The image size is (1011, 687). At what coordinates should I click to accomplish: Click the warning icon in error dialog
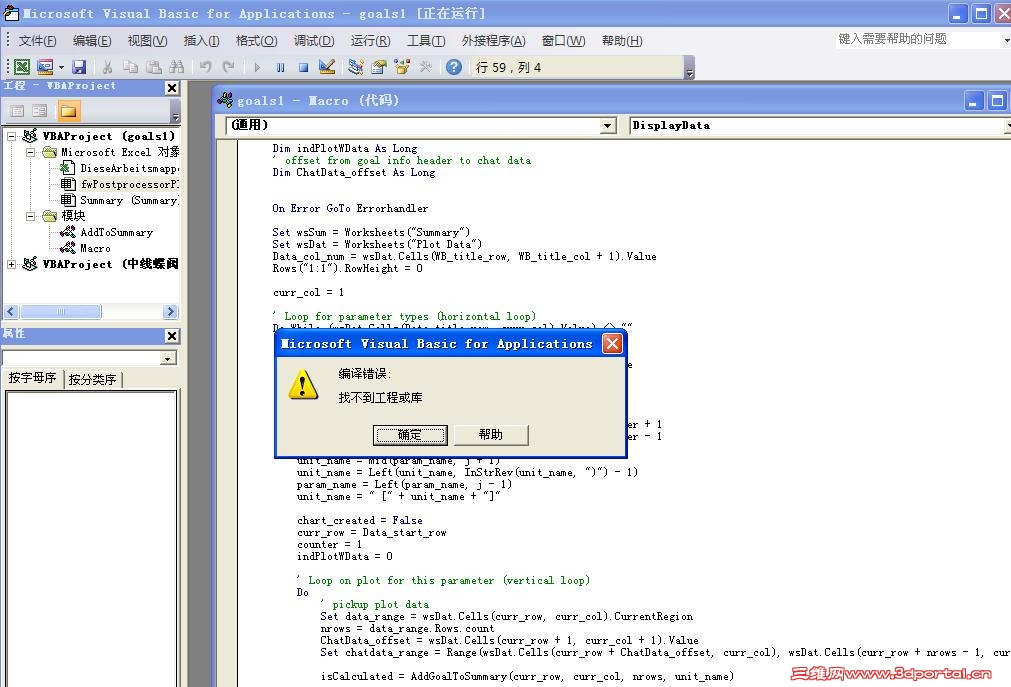302,384
